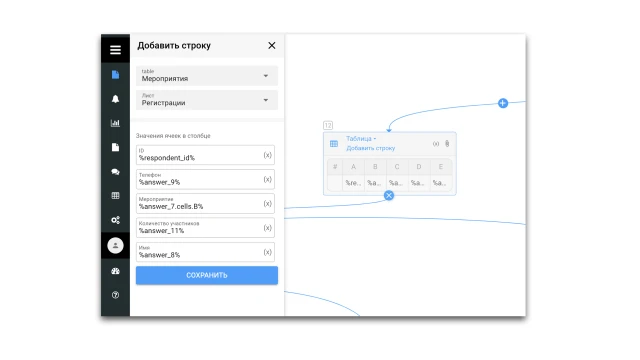Image resolution: width=640 pixels, height=360 pixels.
Task: Open the tables grid icon in sidebar
Action: [116, 196]
